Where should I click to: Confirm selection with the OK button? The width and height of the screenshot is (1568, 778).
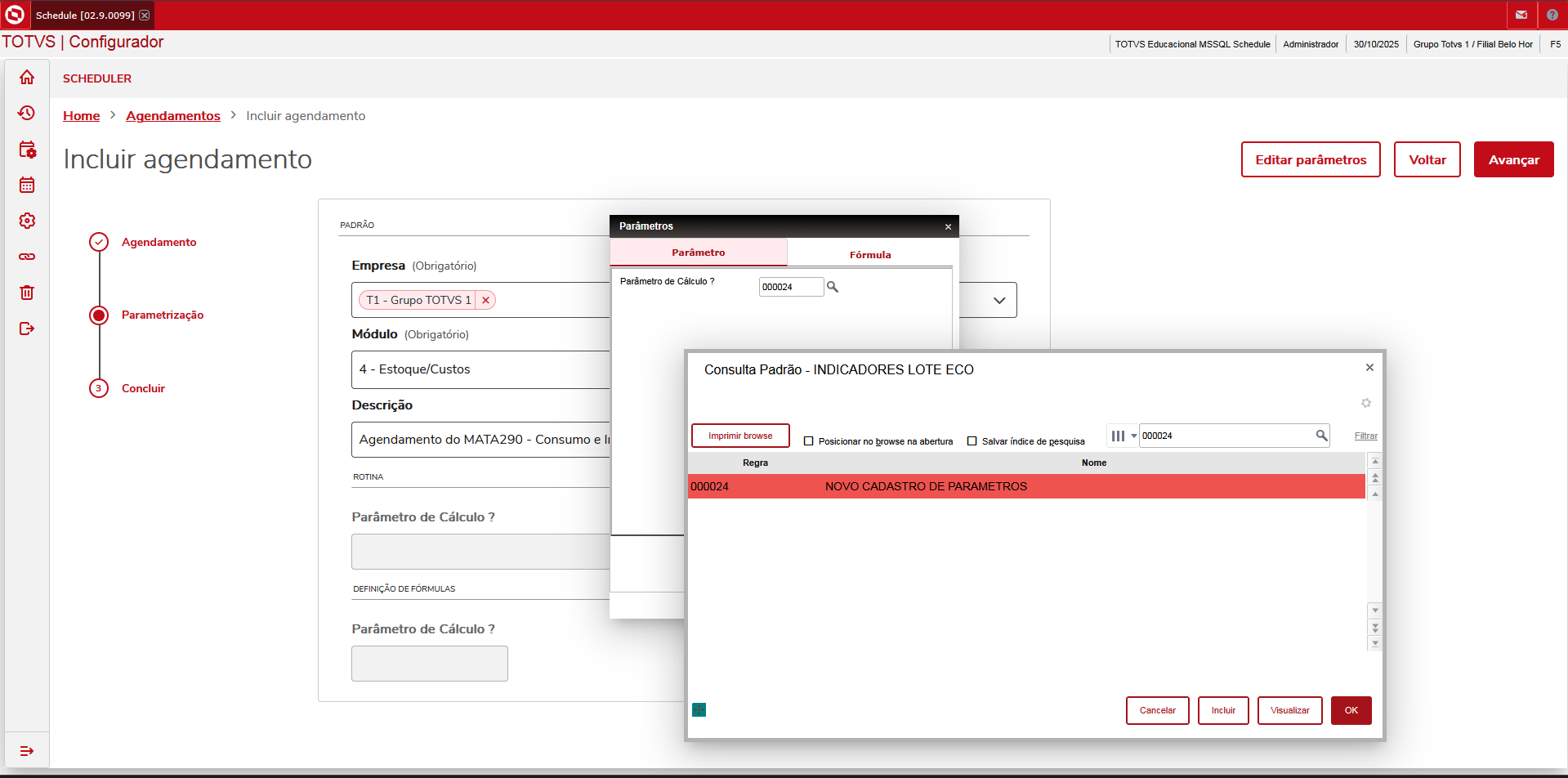click(1351, 710)
